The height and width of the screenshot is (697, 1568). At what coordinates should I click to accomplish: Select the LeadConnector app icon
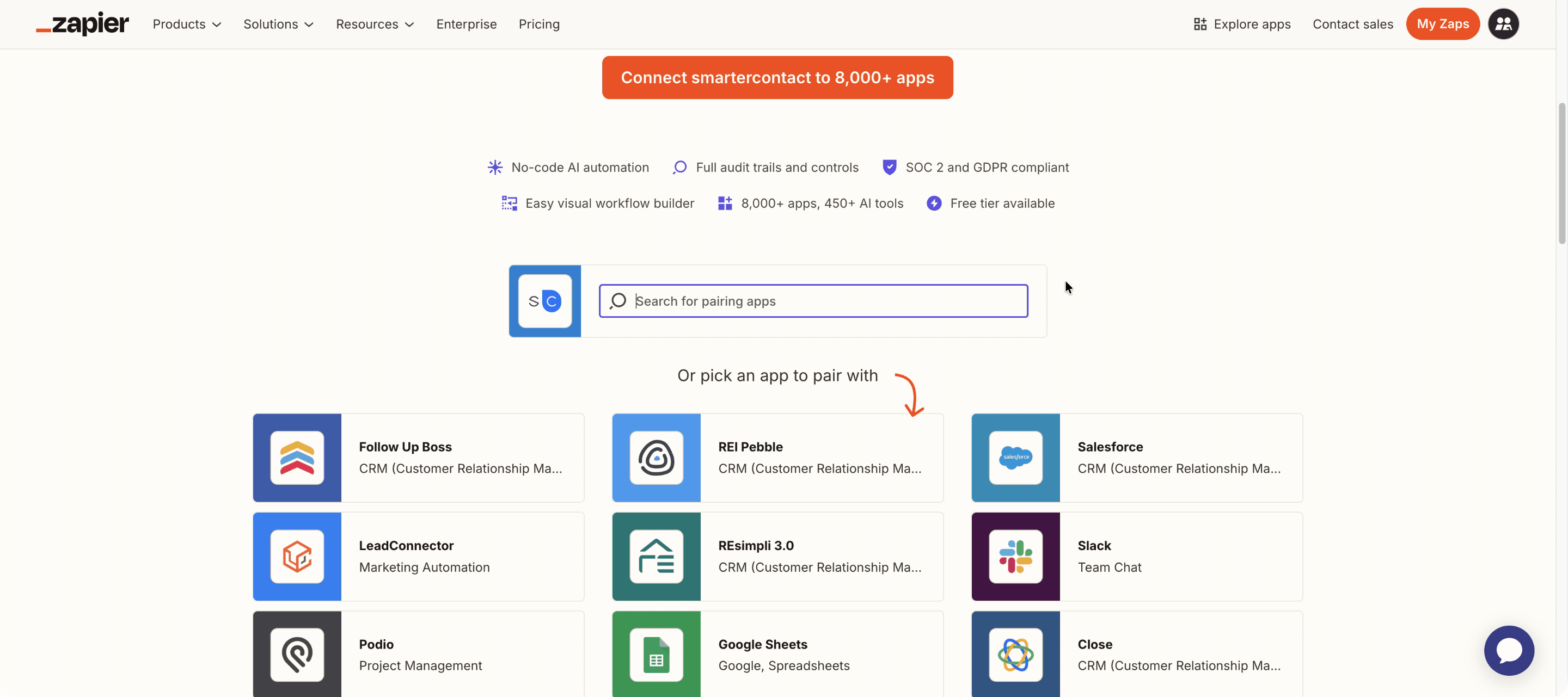tap(296, 556)
